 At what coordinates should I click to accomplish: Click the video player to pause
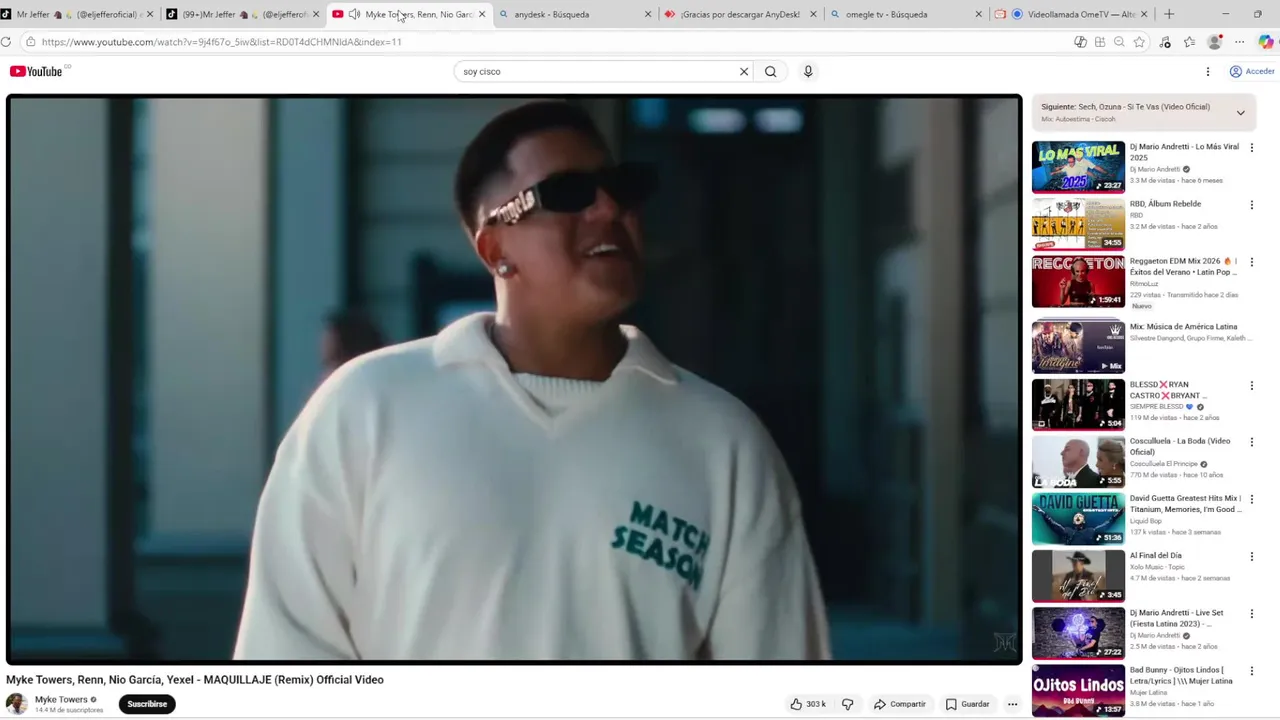click(x=514, y=379)
